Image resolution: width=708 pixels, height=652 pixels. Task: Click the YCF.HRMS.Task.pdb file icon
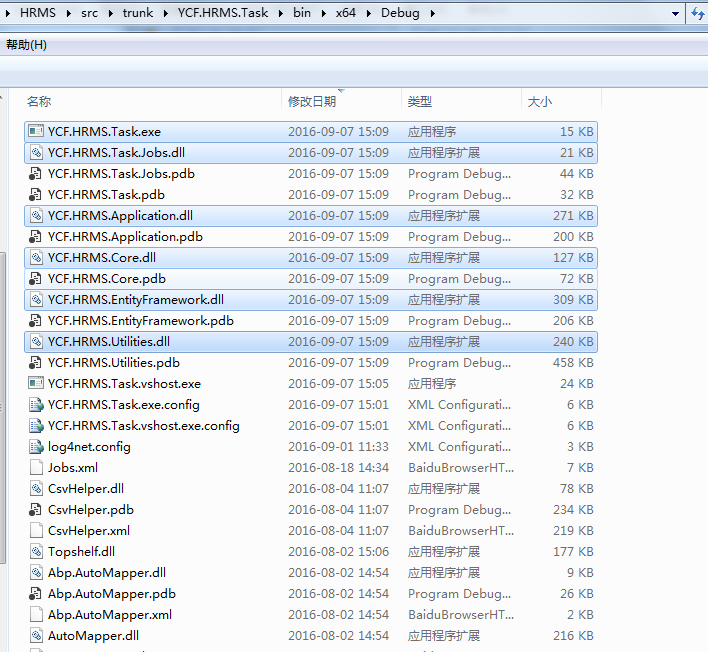[x=35, y=195]
